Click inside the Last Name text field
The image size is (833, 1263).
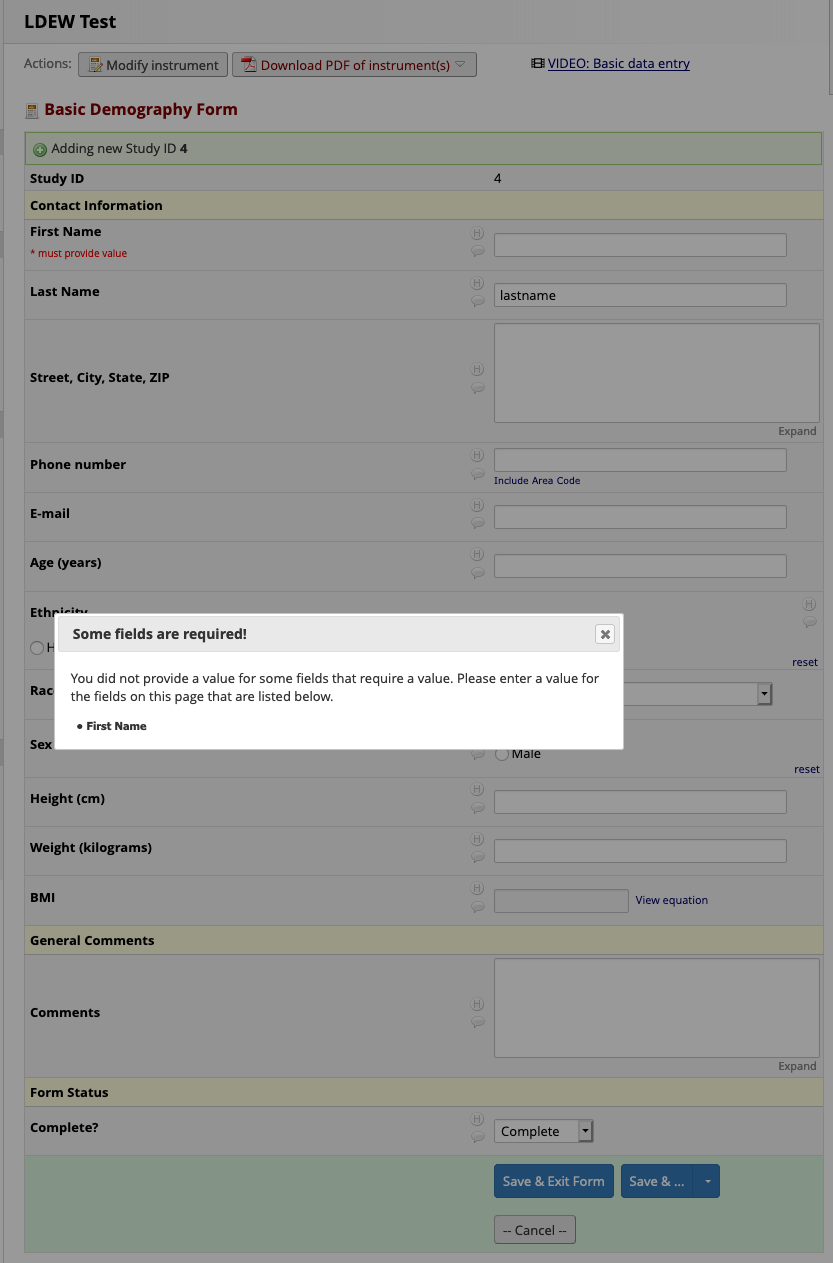(639, 294)
